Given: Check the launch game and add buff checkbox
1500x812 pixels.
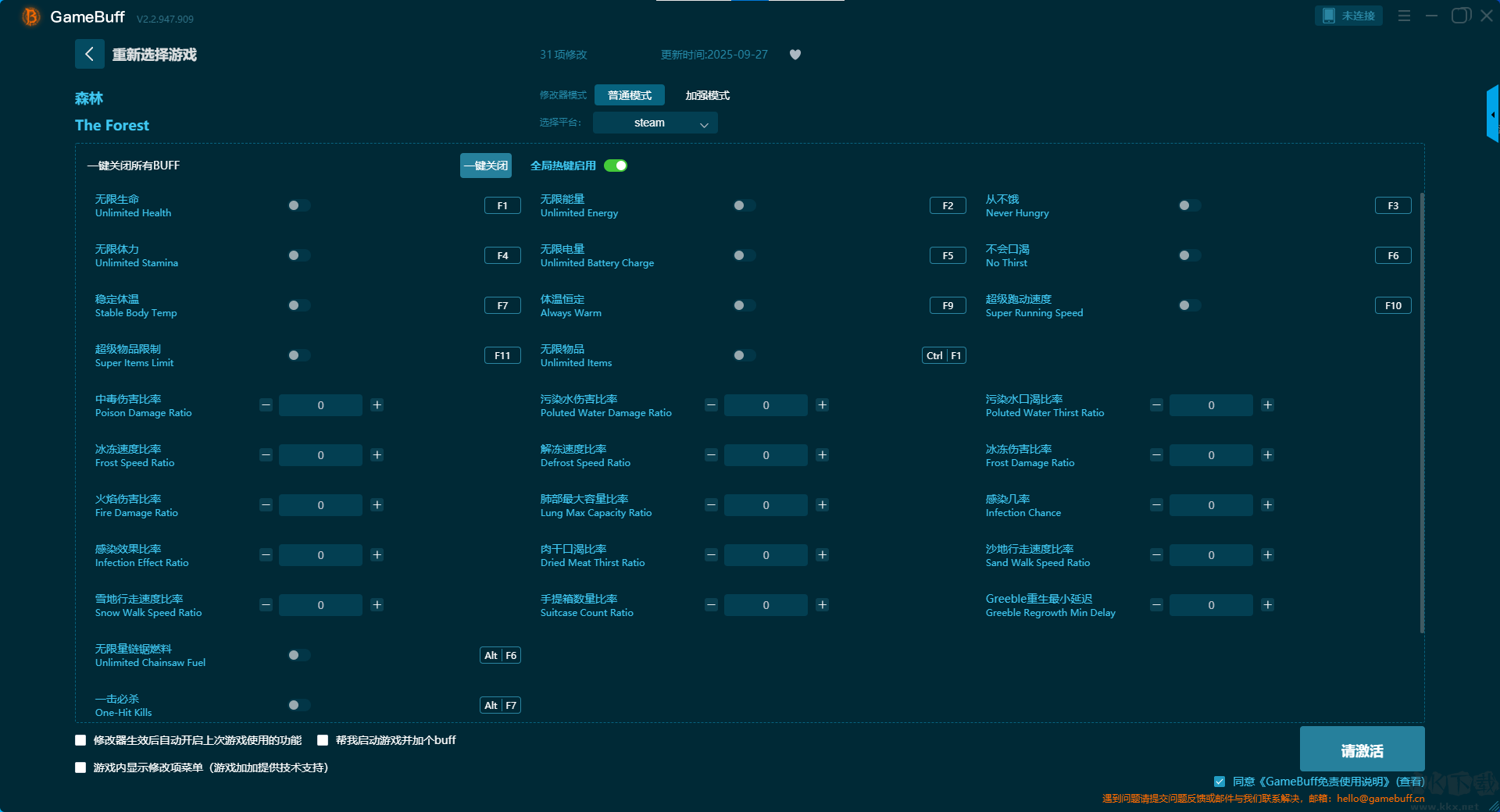Looking at the screenshot, I should [x=323, y=740].
